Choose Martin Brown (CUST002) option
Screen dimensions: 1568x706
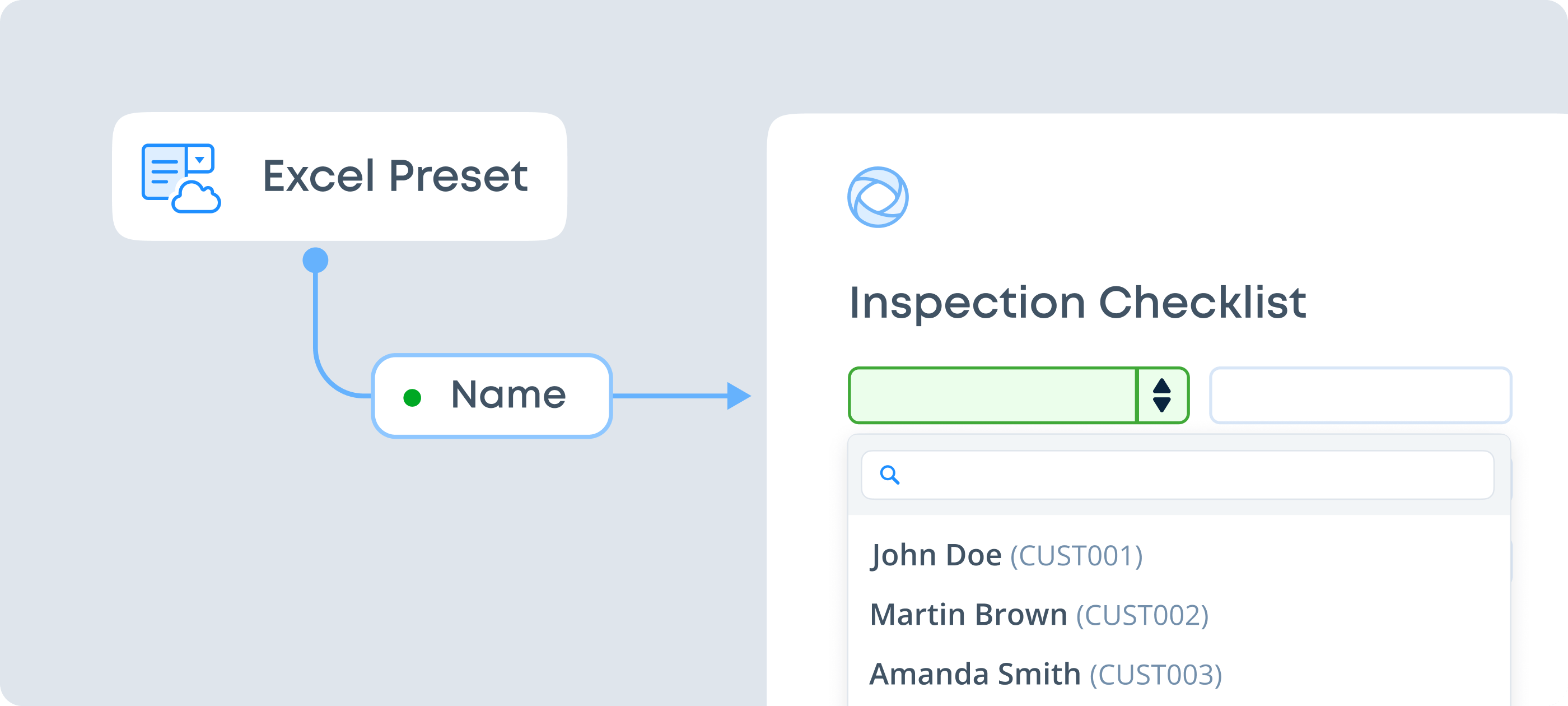1038,615
